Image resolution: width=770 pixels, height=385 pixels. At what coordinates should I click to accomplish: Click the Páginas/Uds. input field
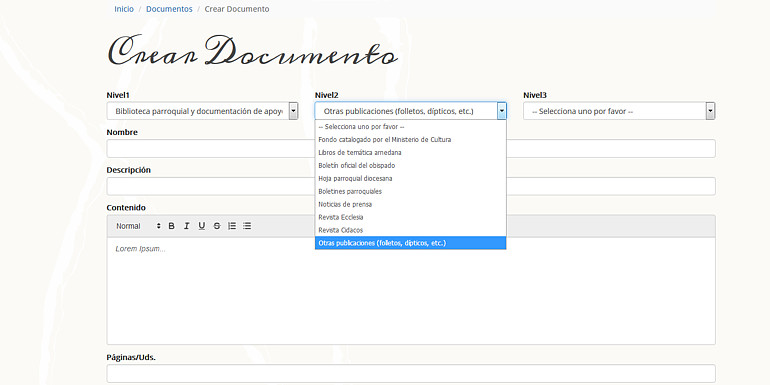(x=411, y=373)
